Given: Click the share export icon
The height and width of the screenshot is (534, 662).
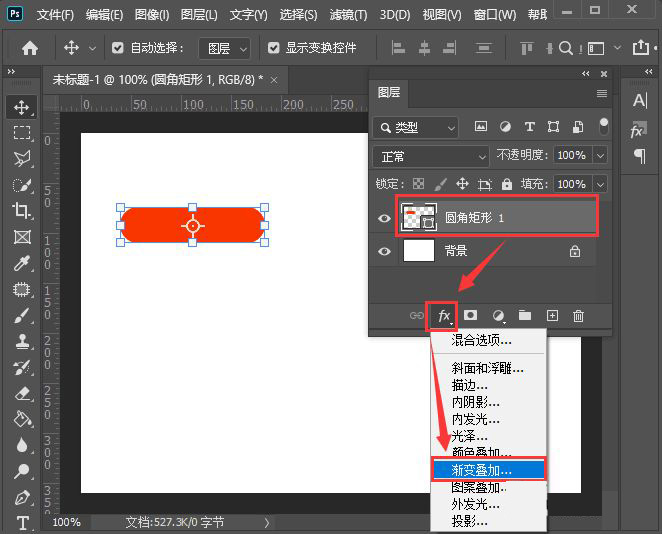Looking at the screenshot, I should 641,47.
